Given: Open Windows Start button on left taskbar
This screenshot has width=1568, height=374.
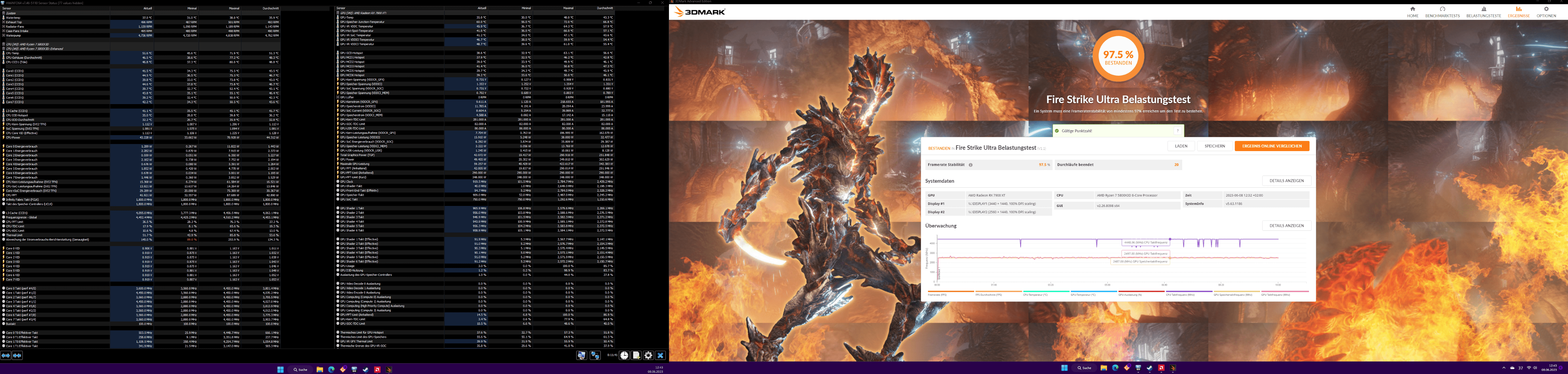Looking at the screenshot, I should (281, 370).
